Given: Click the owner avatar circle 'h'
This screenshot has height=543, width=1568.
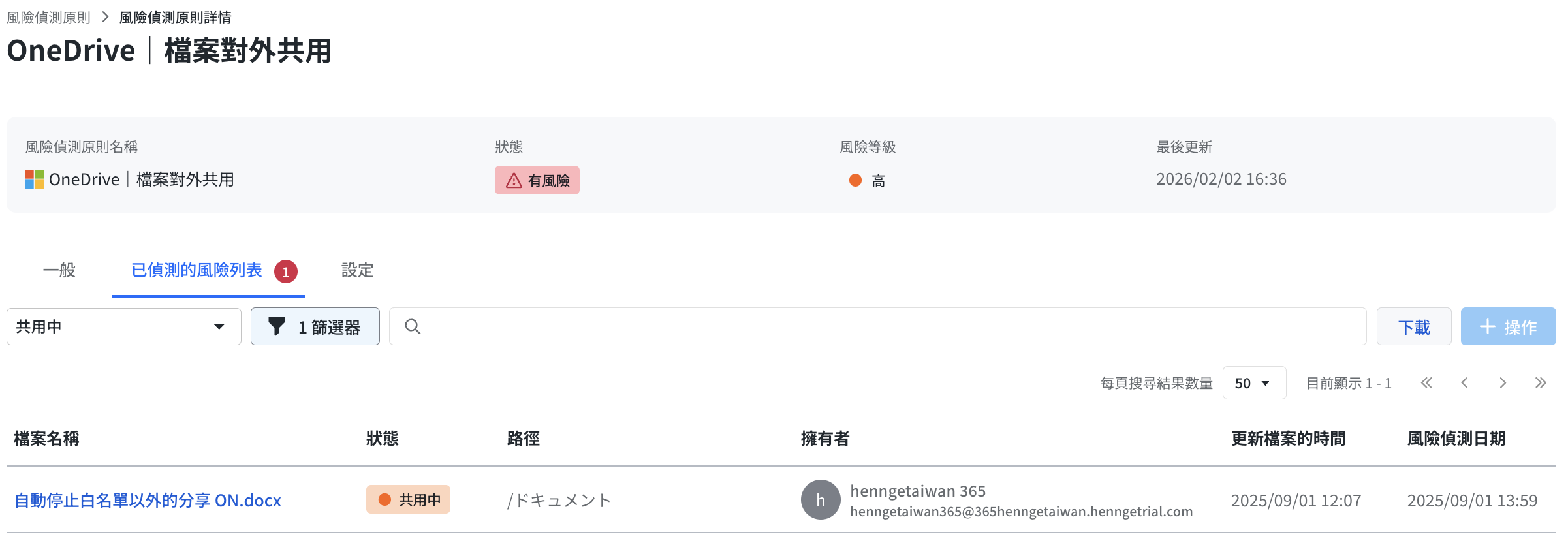Looking at the screenshot, I should (821, 500).
